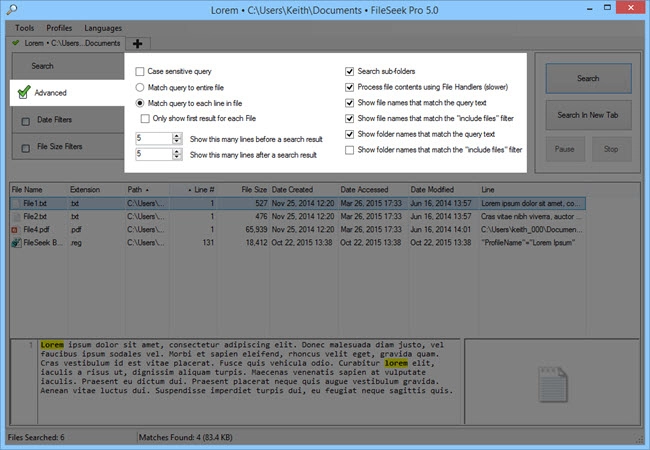Image resolution: width=650 pixels, height=450 pixels.
Task: Select Match query to entire file radio
Action: coord(140,87)
